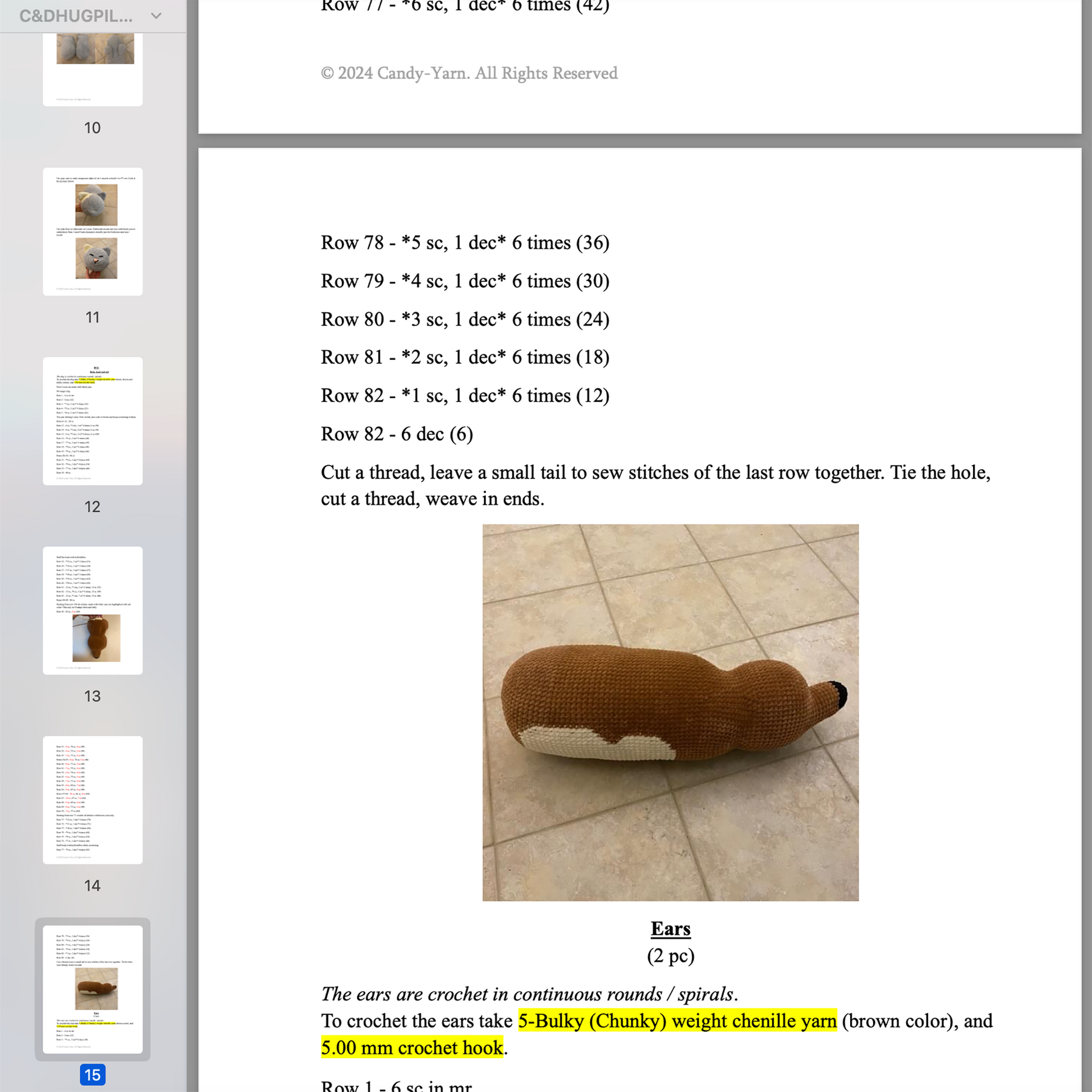Image resolution: width=1092 pixels, height=1092 pixels.
Task: Click the Row 78 instruction line
Action: click(465, 242)
